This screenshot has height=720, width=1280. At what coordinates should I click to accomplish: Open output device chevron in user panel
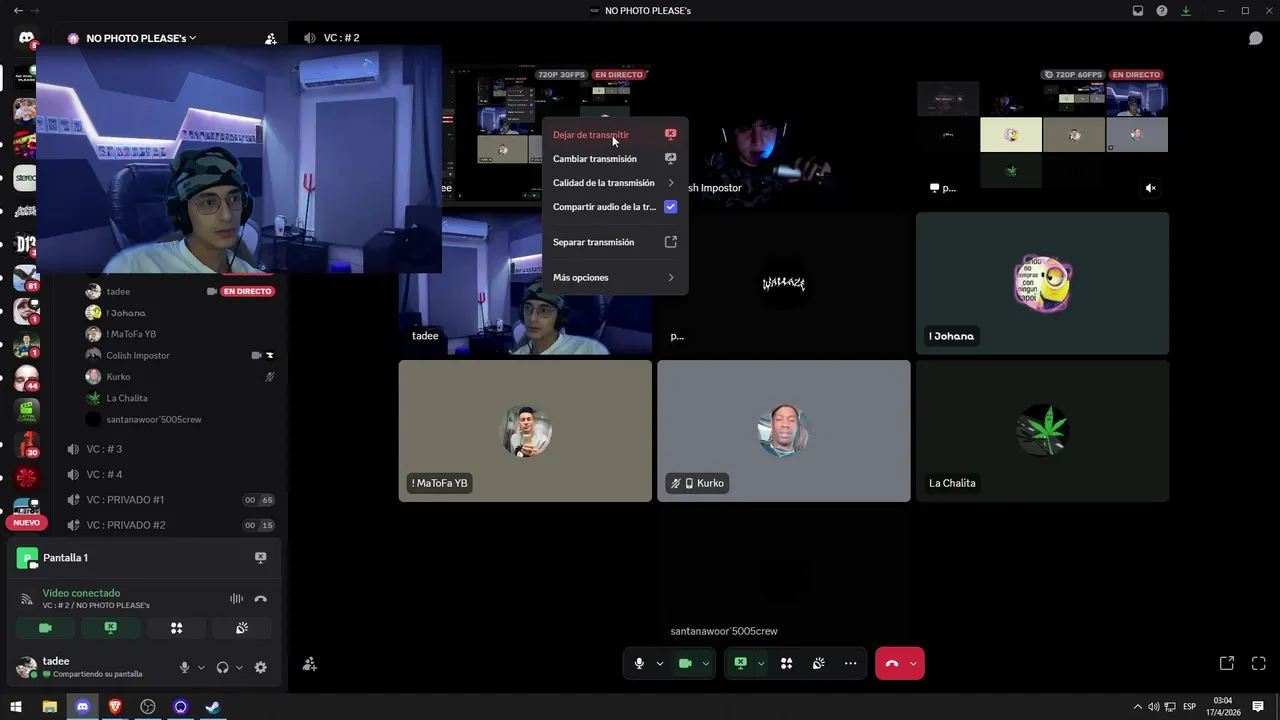[239, 667]
